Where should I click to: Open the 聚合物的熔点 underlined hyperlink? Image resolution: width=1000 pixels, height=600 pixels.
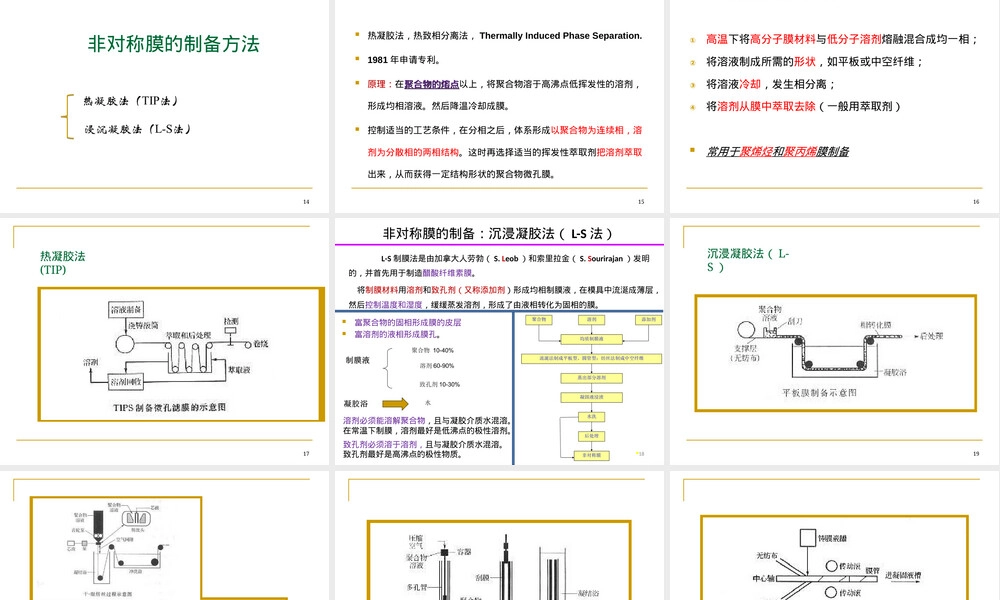coord(432,84)
